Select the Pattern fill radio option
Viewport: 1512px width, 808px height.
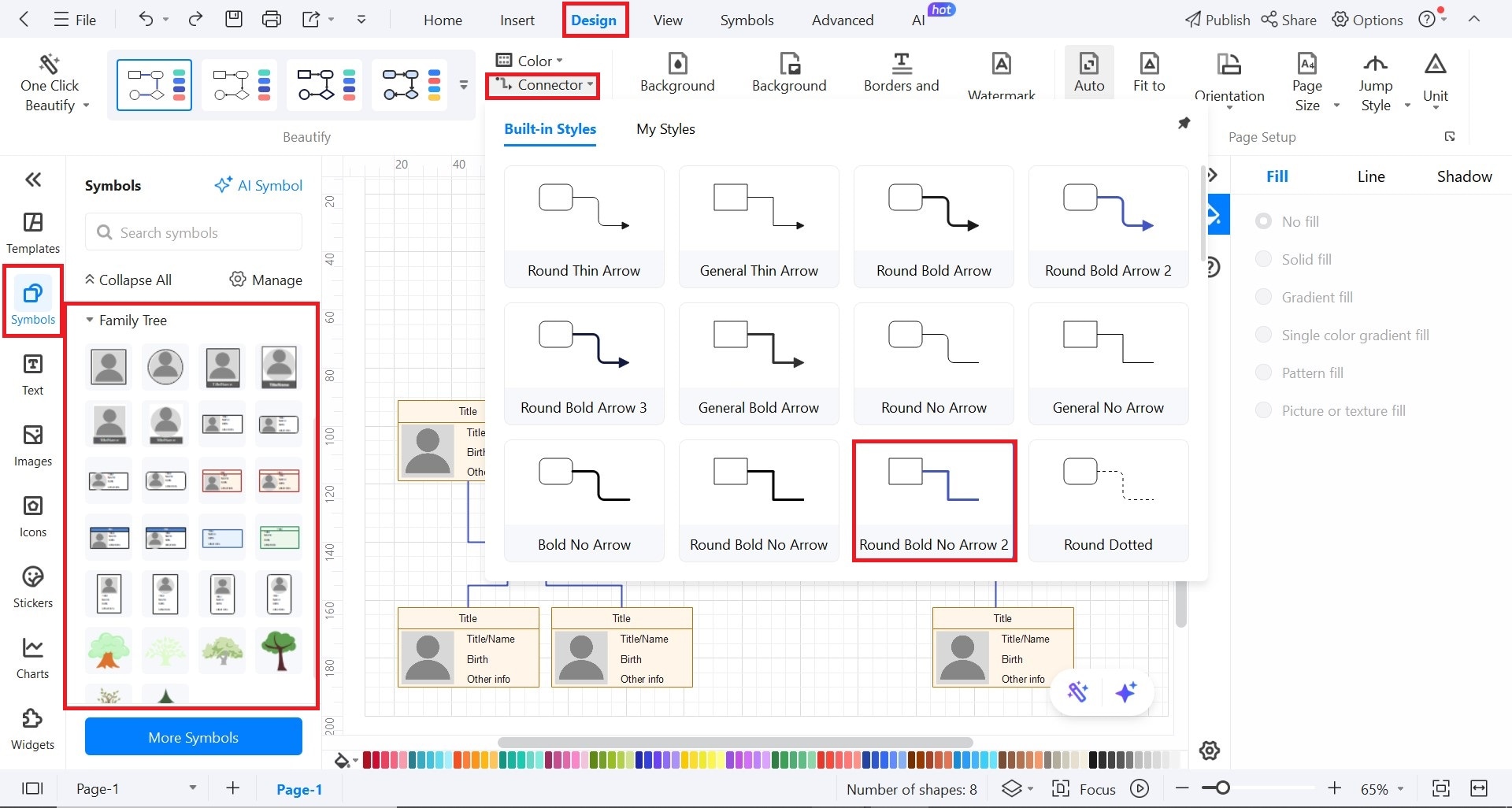pos(1263,372)
